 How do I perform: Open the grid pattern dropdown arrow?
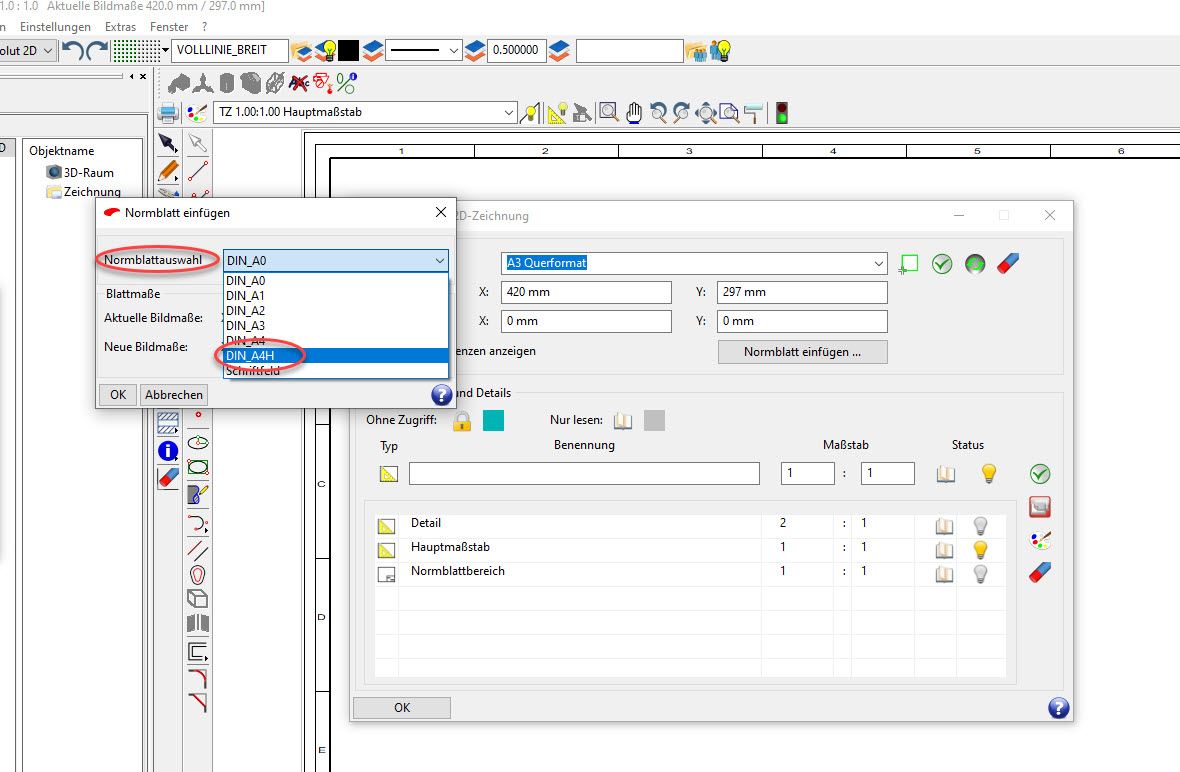166,51
